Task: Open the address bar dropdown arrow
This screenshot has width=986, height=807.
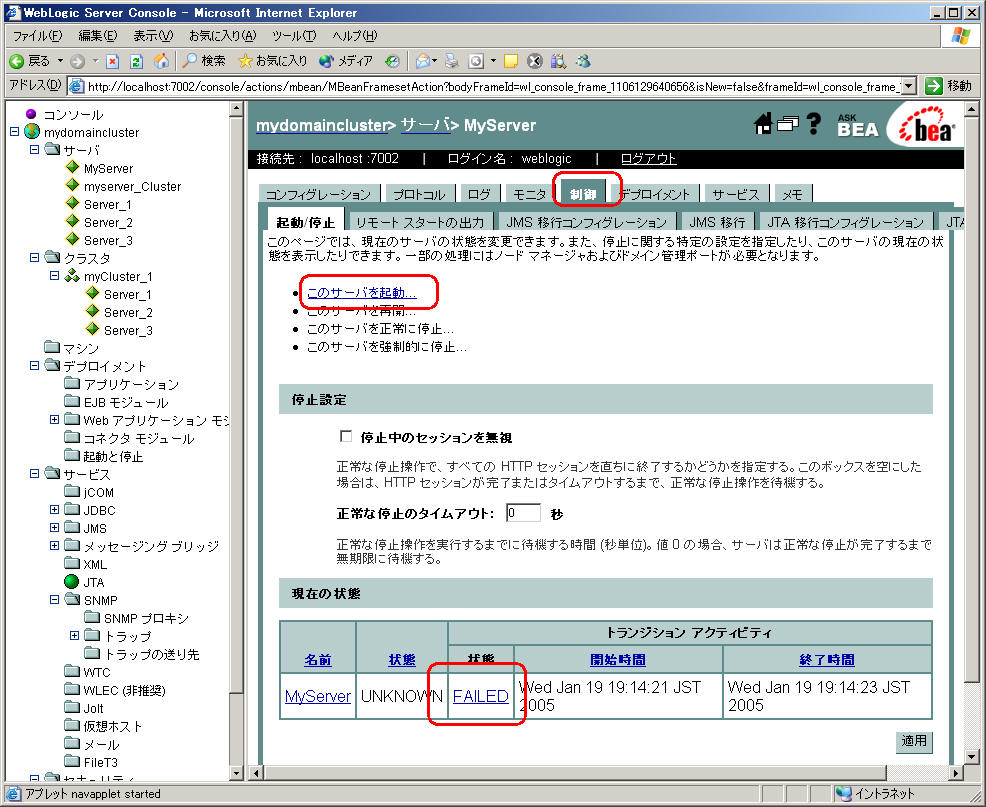Action: tap(908, 86)
